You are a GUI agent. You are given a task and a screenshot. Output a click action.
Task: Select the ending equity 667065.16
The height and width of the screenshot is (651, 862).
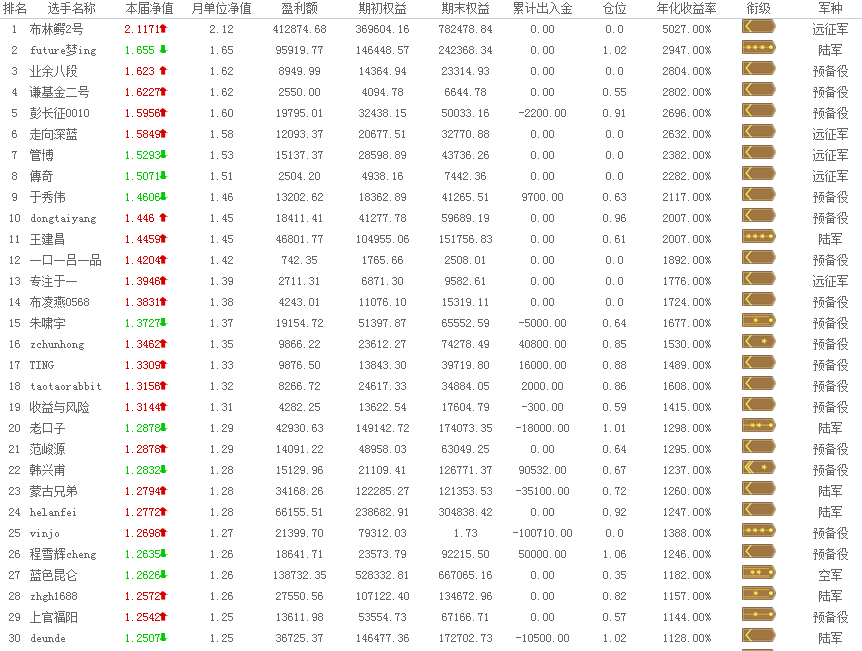465,575
